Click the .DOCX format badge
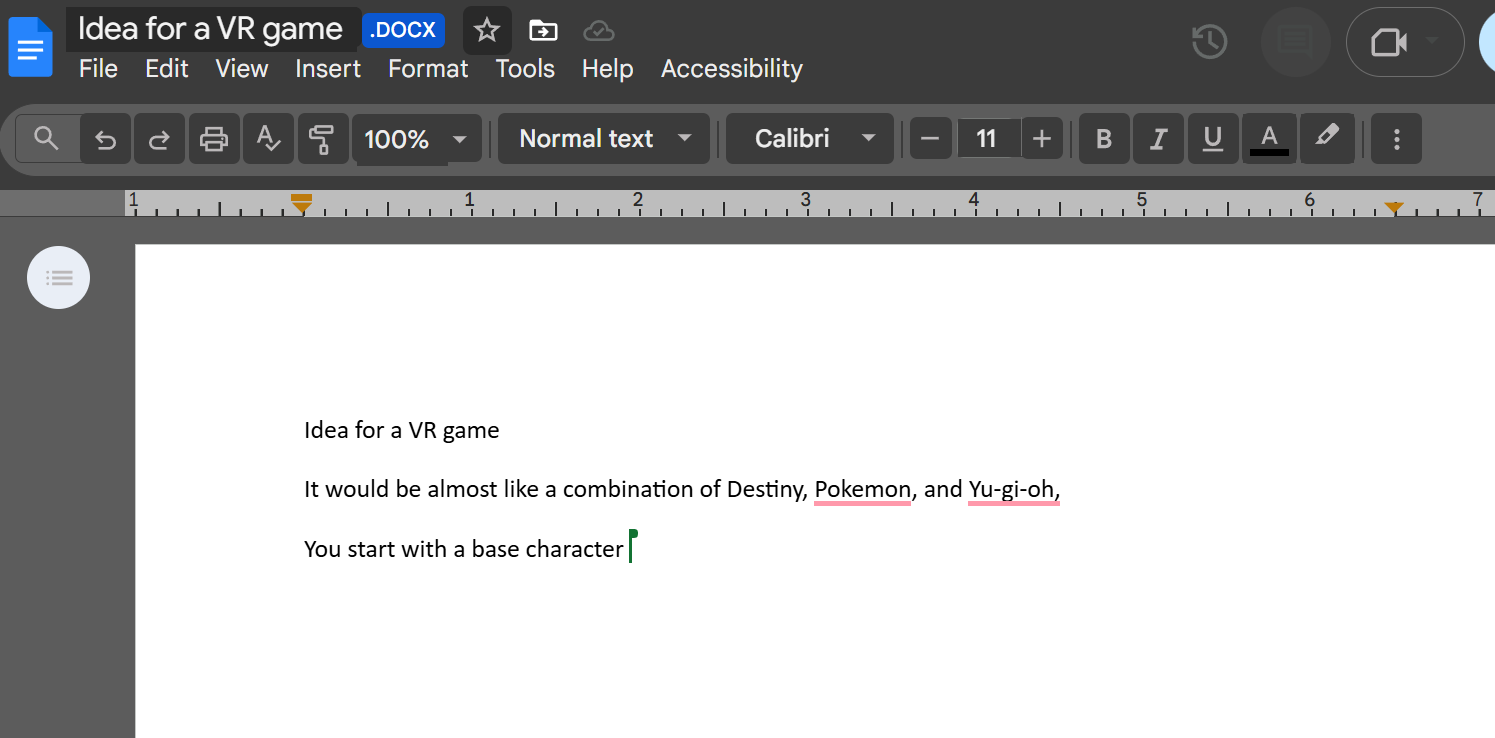The image size is (1495, 738). 403,30
